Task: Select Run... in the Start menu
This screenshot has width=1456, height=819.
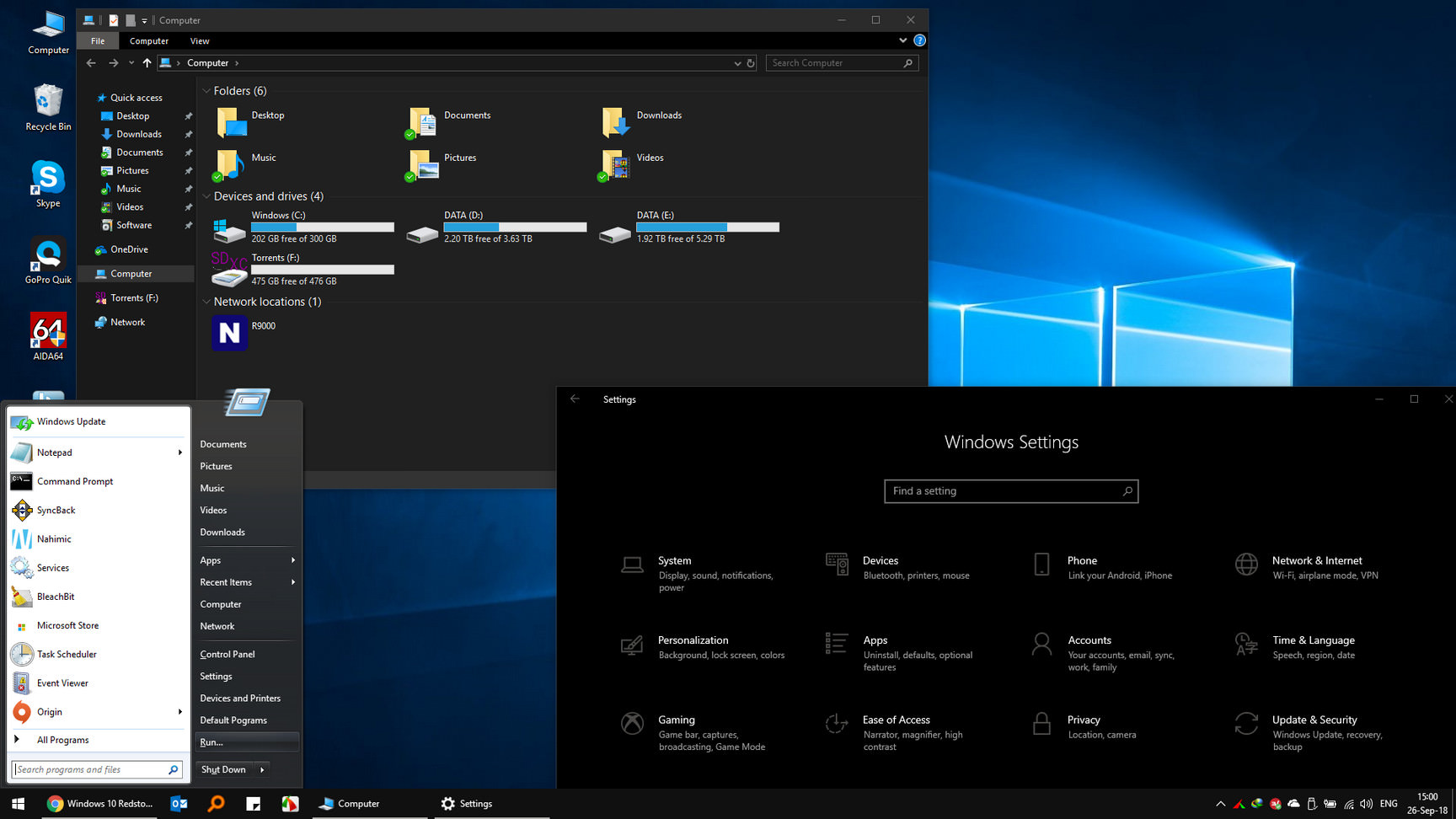Action: [x=248, y=742]
